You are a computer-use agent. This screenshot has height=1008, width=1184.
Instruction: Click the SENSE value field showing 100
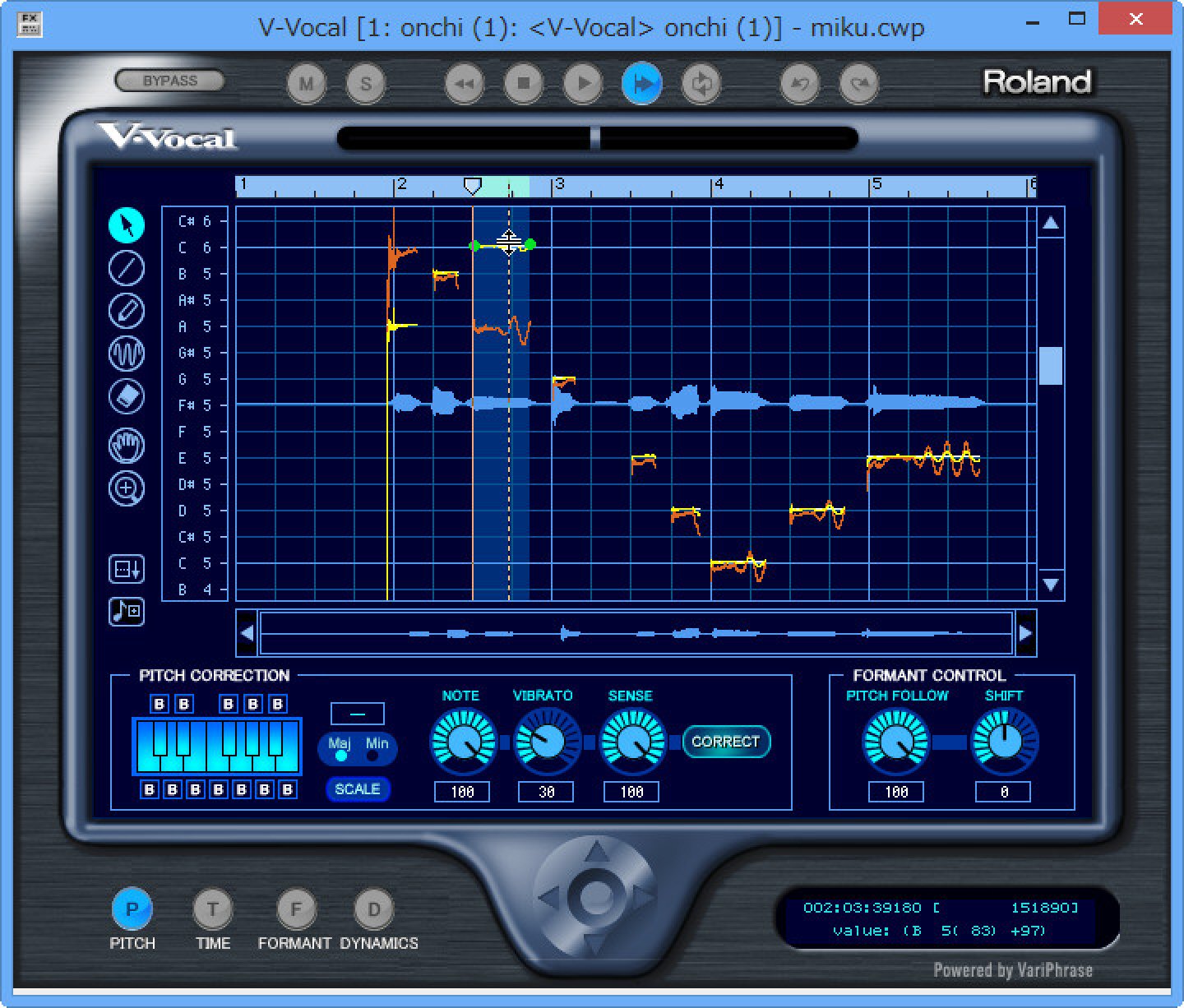631,792
